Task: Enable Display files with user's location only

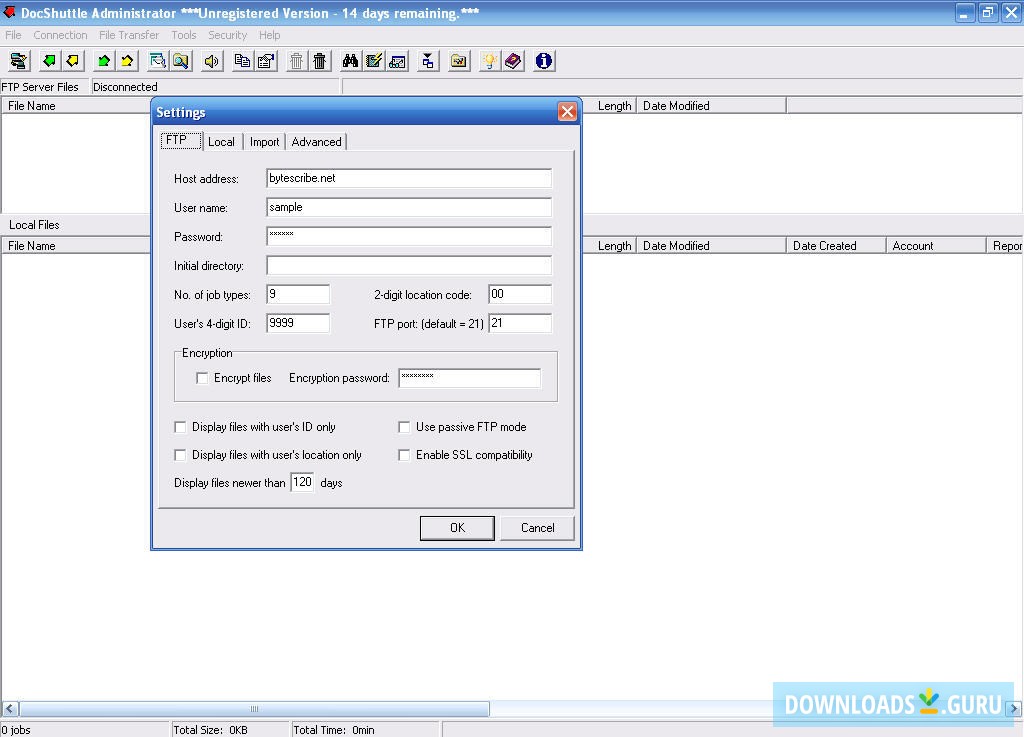Action: point(180,455)
